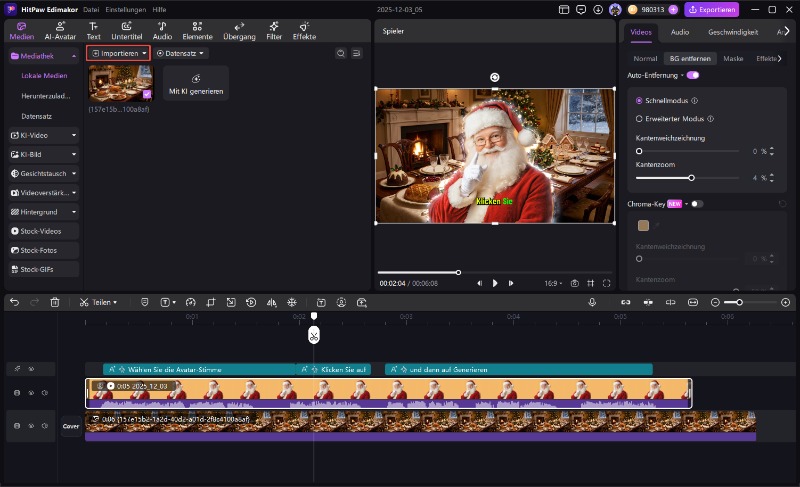The width and height of the screenshot is (800, 487).
Task: Add more coins with plus button
Action: point(673,9)
